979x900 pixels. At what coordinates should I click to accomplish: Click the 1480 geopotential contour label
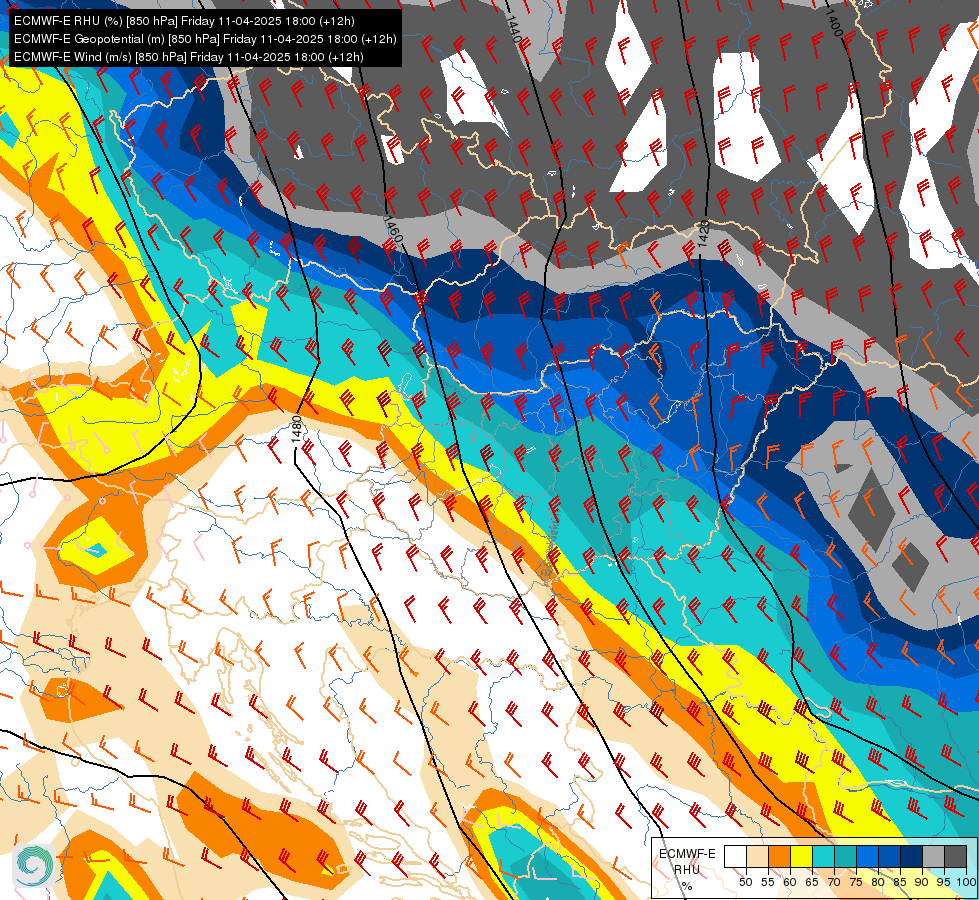pos(297,430)
